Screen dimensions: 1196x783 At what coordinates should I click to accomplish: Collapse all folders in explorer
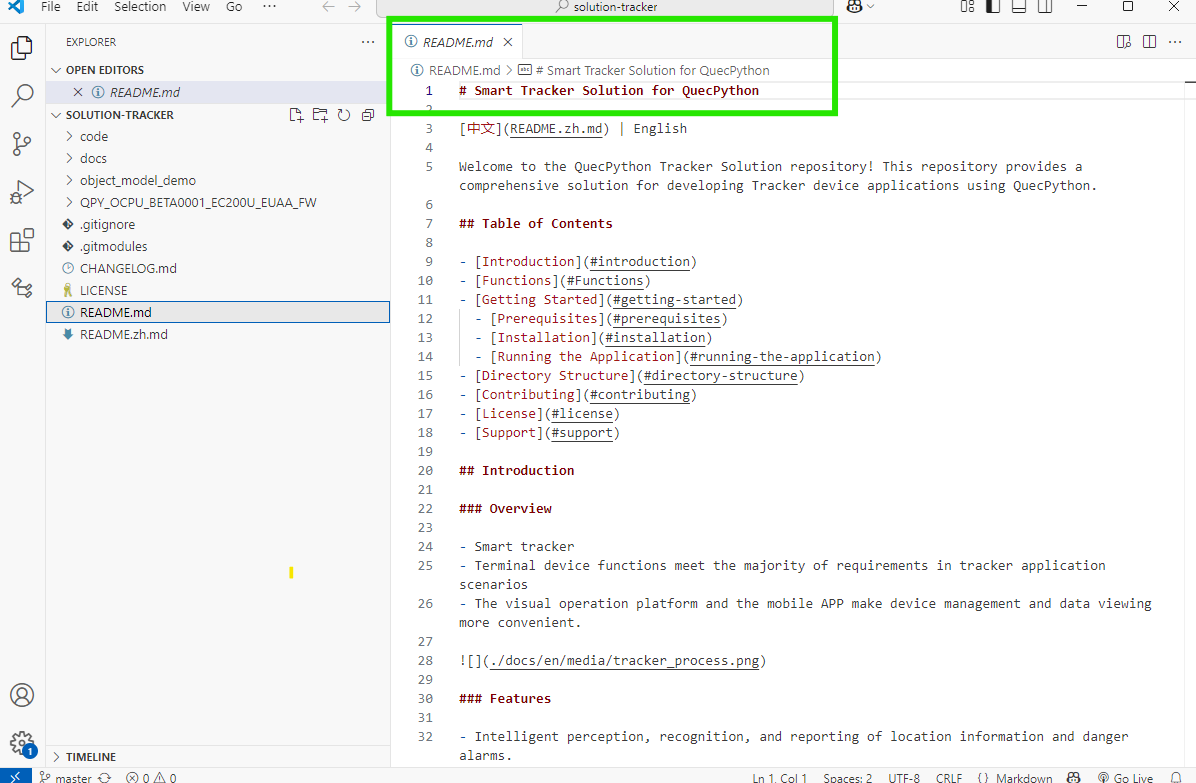(368, 115)
